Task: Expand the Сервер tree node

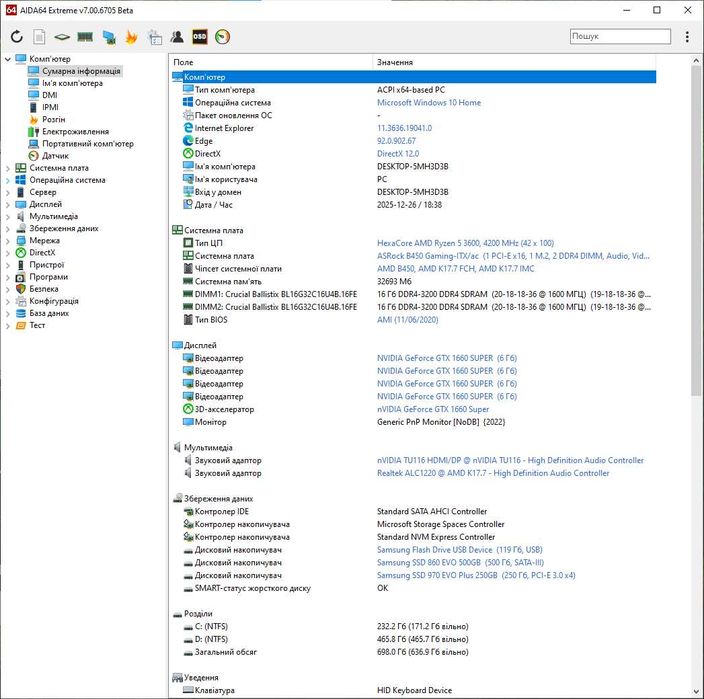Action: pyautogui.click(x=8, y=193)
